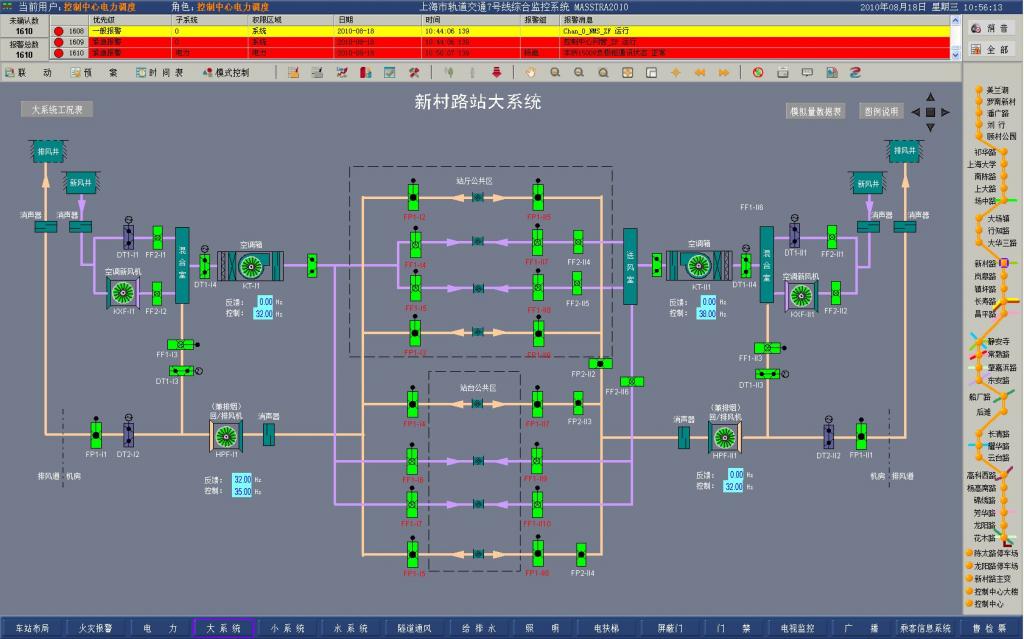Click the KXF-I1 fresh air fan

click(x=125, y=292)
